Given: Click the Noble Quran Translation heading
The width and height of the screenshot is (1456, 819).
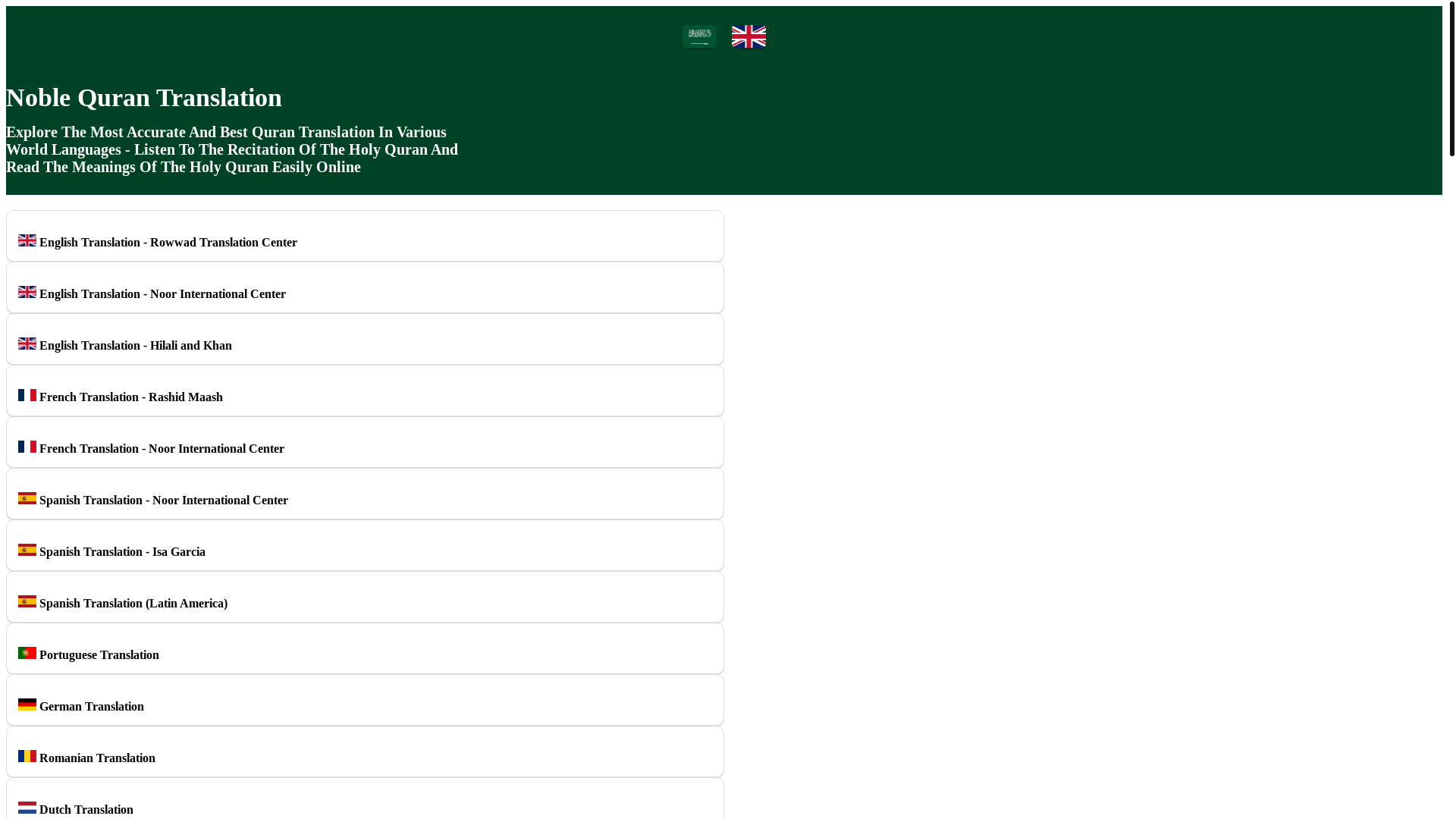Looking at the screenshot, I should [144, 98].
